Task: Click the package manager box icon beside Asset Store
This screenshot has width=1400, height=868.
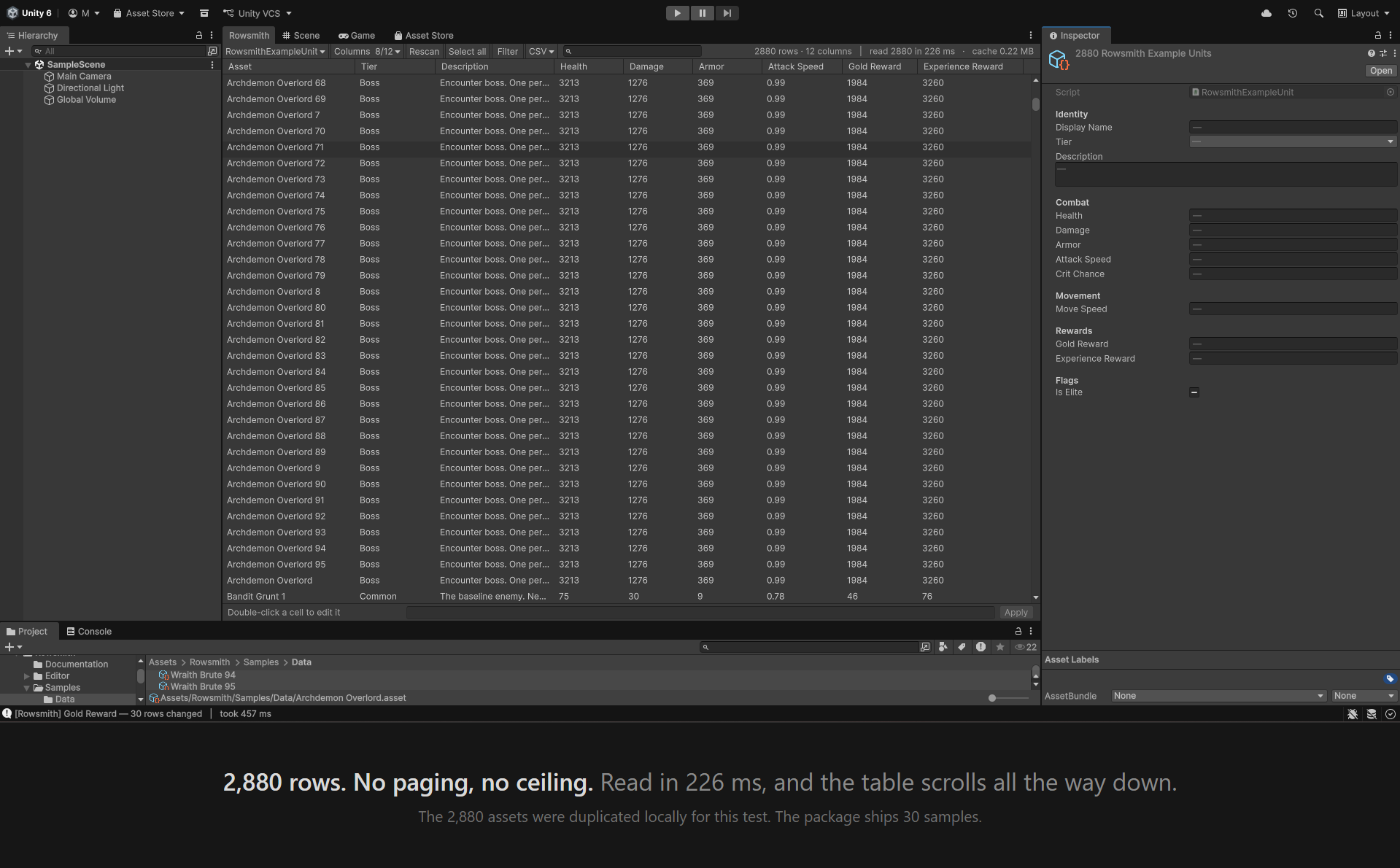Action: point(204,13)
